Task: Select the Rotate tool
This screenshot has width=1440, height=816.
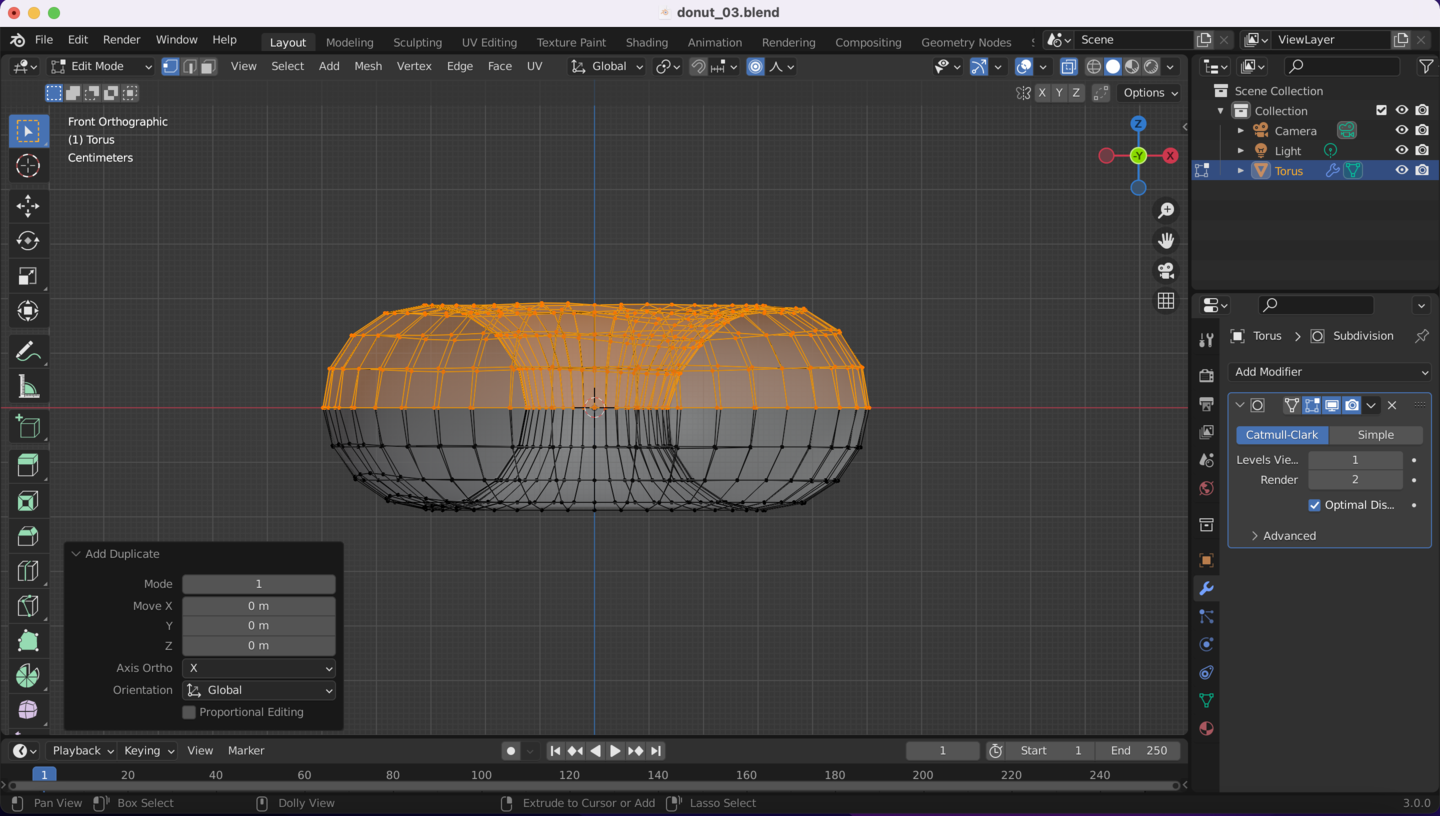Action: point(28,241)
